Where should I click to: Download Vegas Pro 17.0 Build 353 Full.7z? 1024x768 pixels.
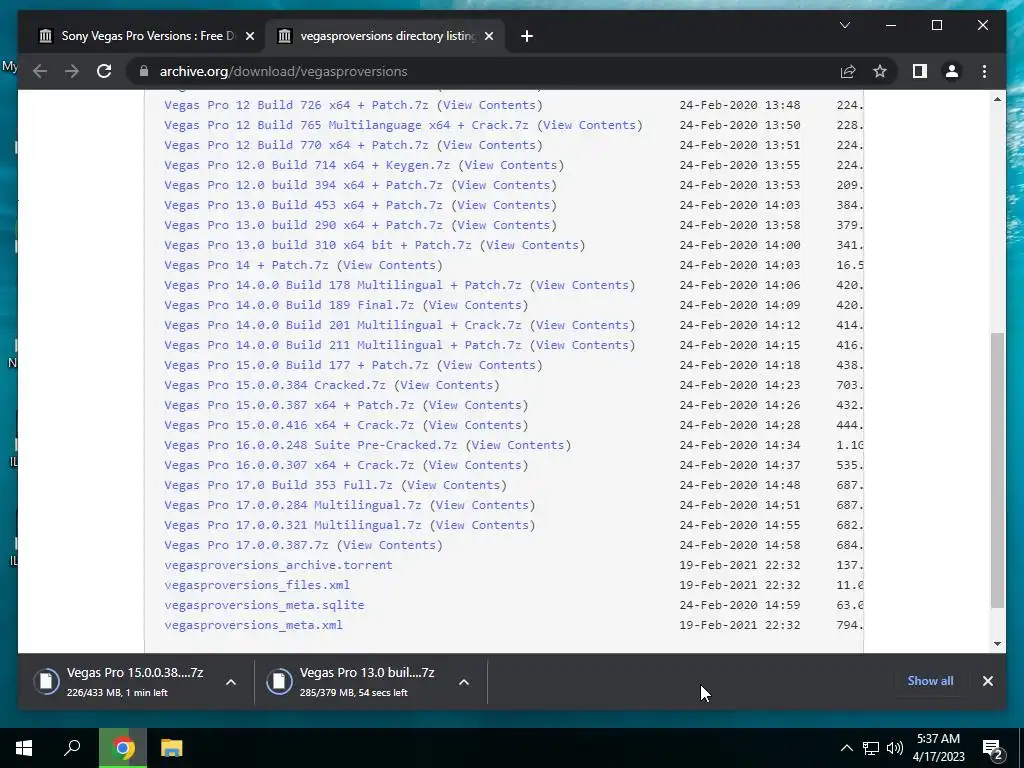click(278, 485)
